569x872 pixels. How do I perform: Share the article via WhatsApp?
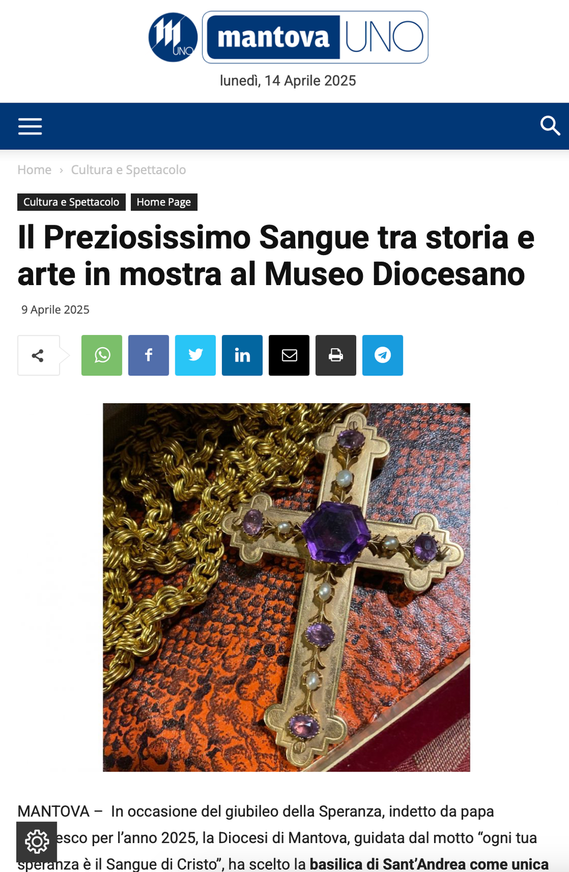[x=102, y=355]
